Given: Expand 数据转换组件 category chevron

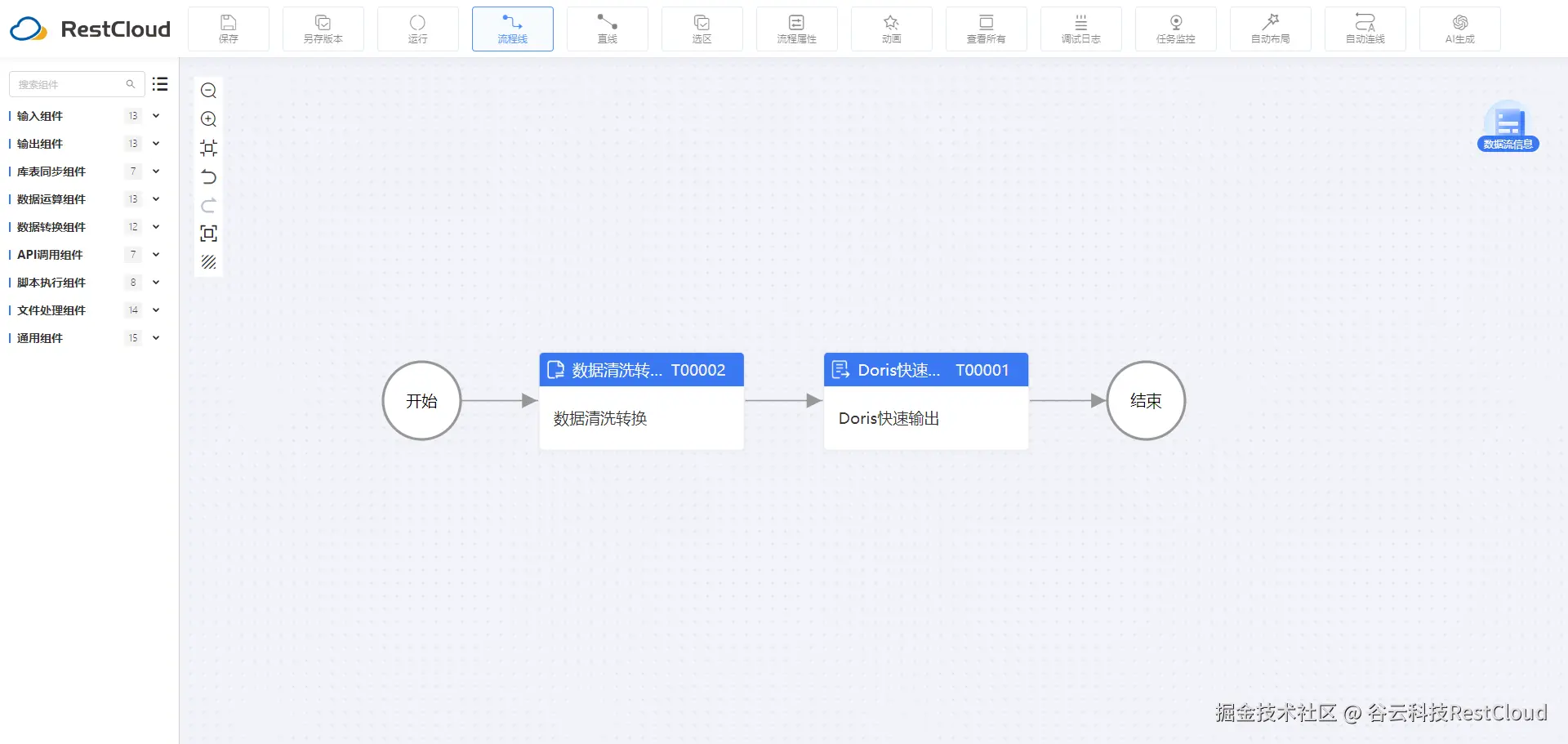Looking at the screenshot, I should [x=156, y=227].
